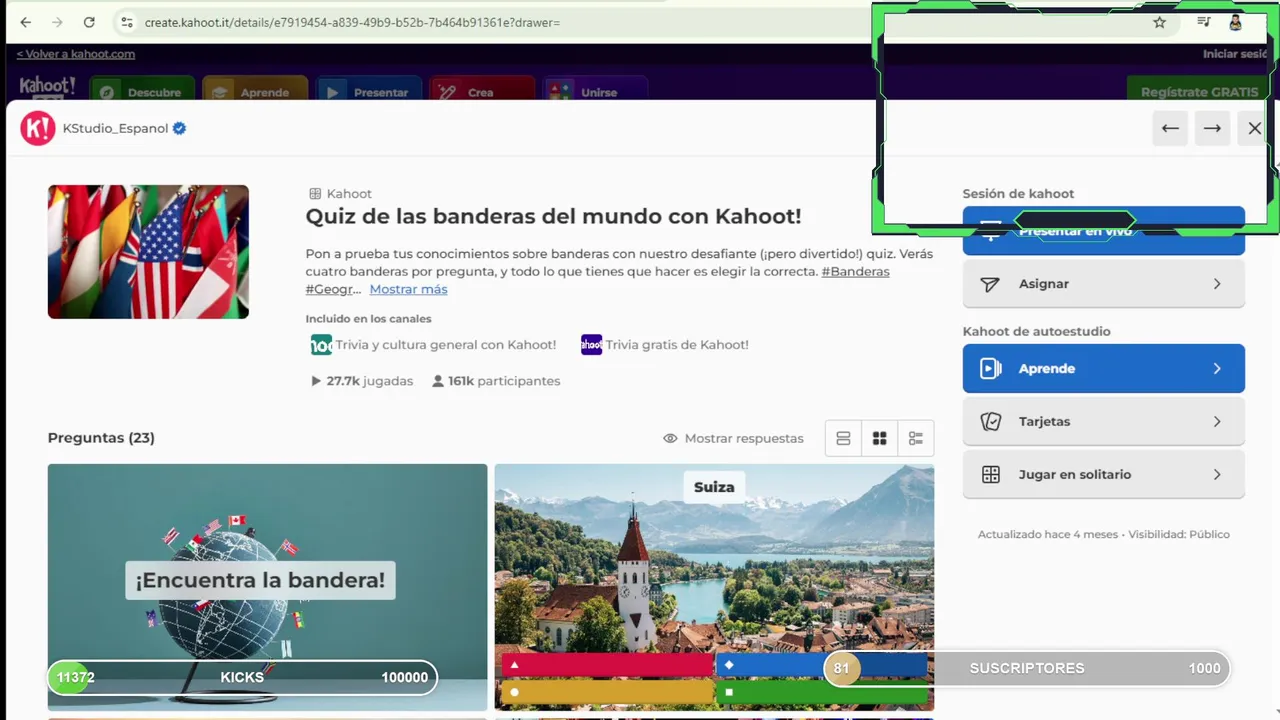This screenshot has width=1280, height=720.
Task: Click the play count icon beside 27.7k jugadas
Action: coord(316,381)
